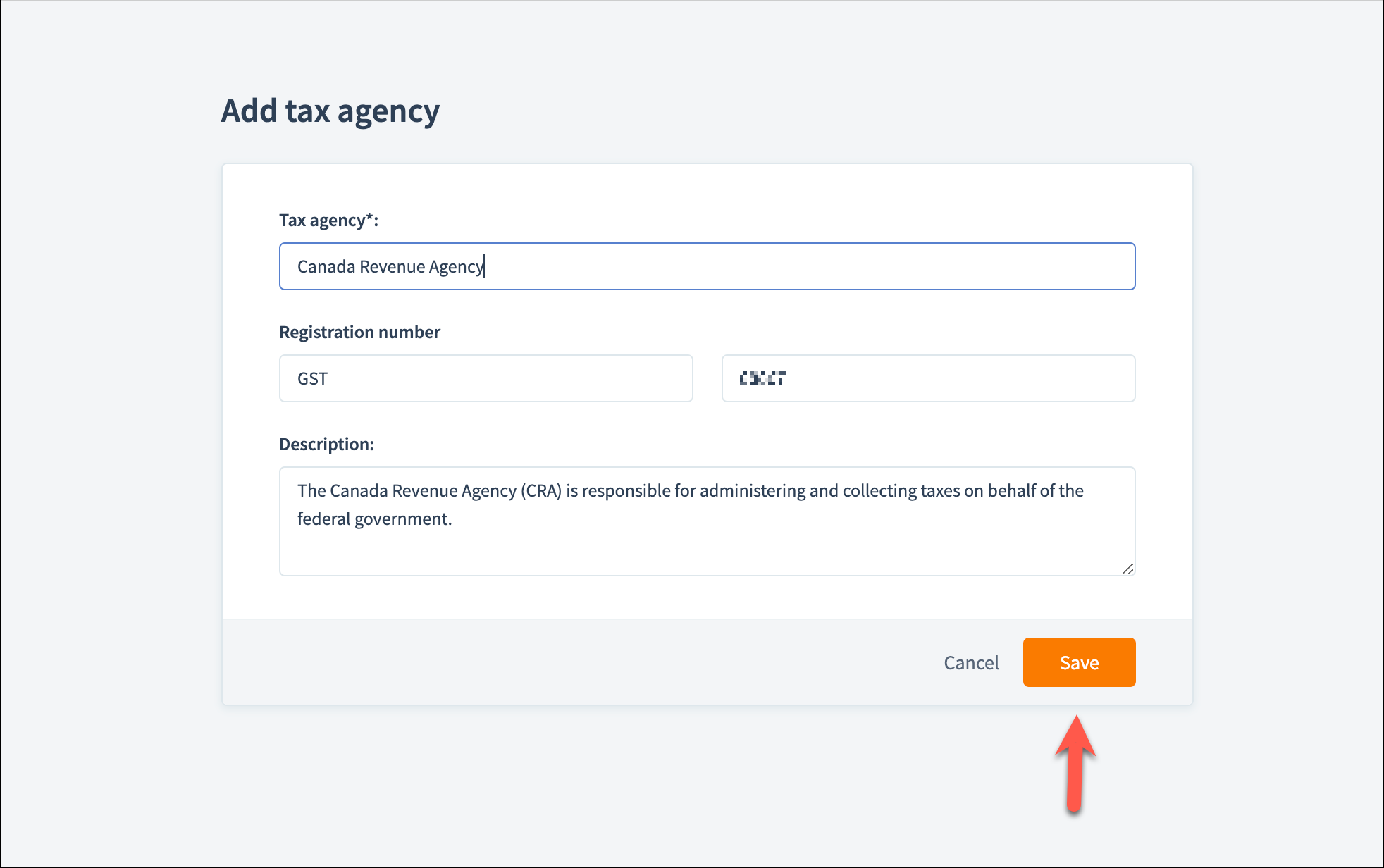This screenshot has height=868, width=1384.
Task: Click the word "administering" in the description
Action: click(x=752, y=490)
